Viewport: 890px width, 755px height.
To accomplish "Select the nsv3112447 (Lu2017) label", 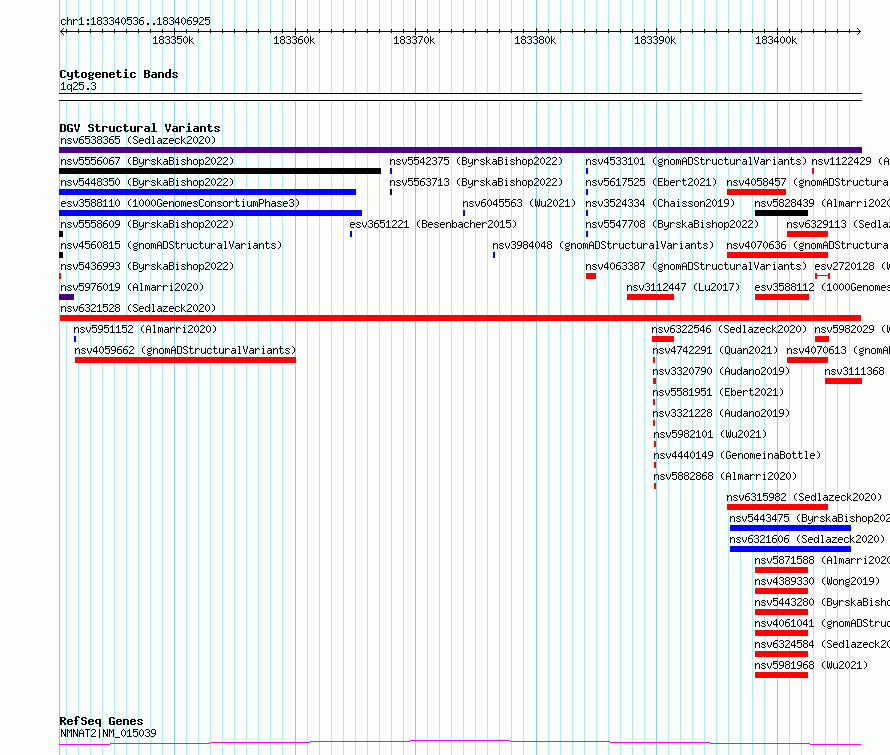I will tap(683, 287).
